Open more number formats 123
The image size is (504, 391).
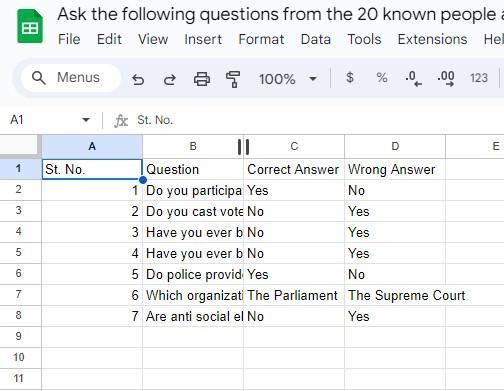click(479, 78)
